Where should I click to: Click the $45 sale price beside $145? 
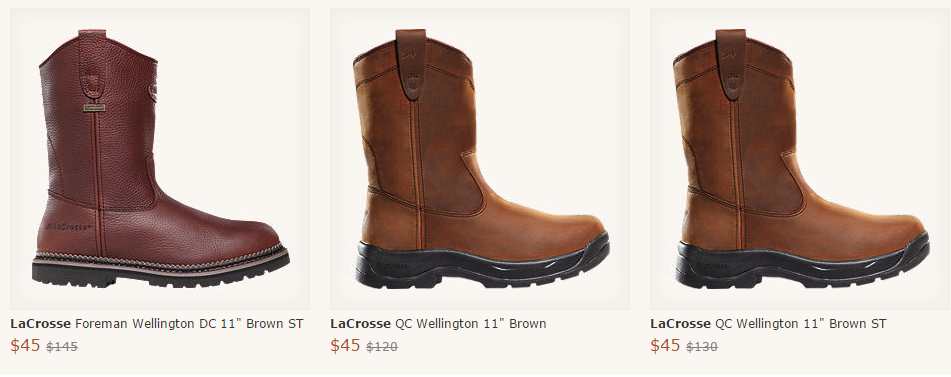point(25,345)
